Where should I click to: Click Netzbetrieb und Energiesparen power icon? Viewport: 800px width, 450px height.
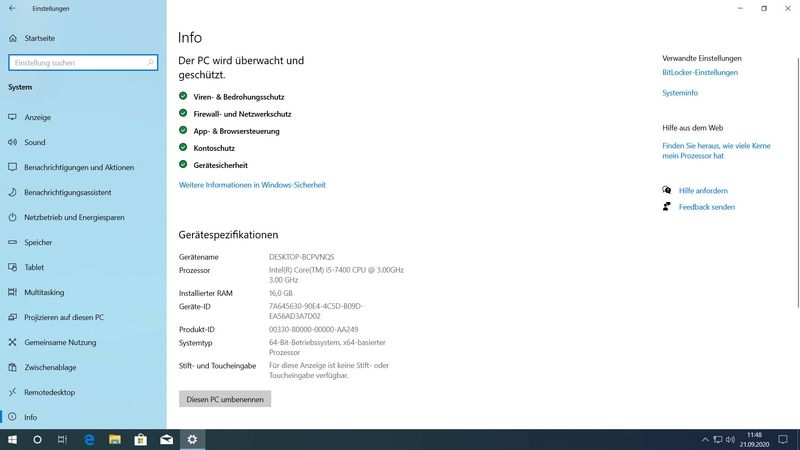tap(13, 217)
